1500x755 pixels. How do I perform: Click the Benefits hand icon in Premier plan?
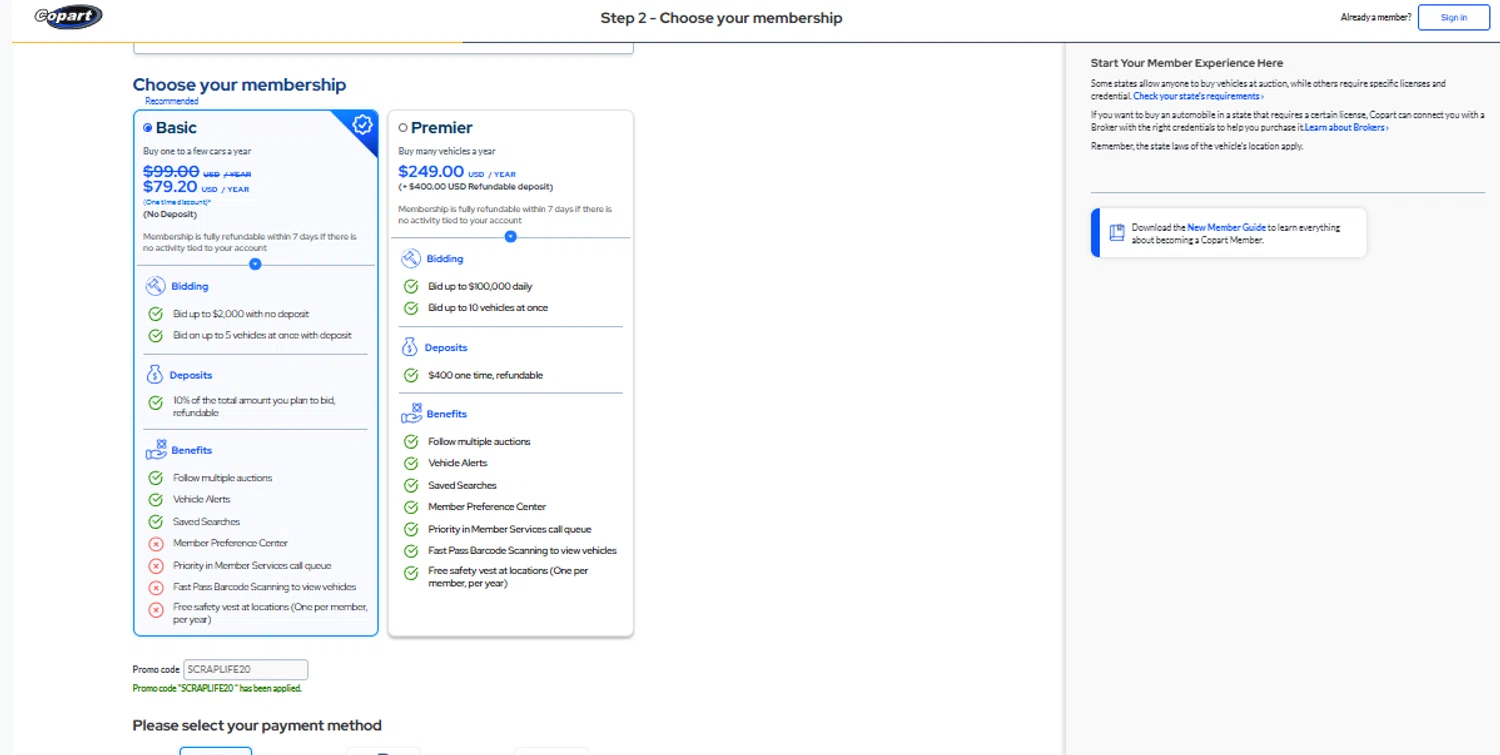(411, 413)
